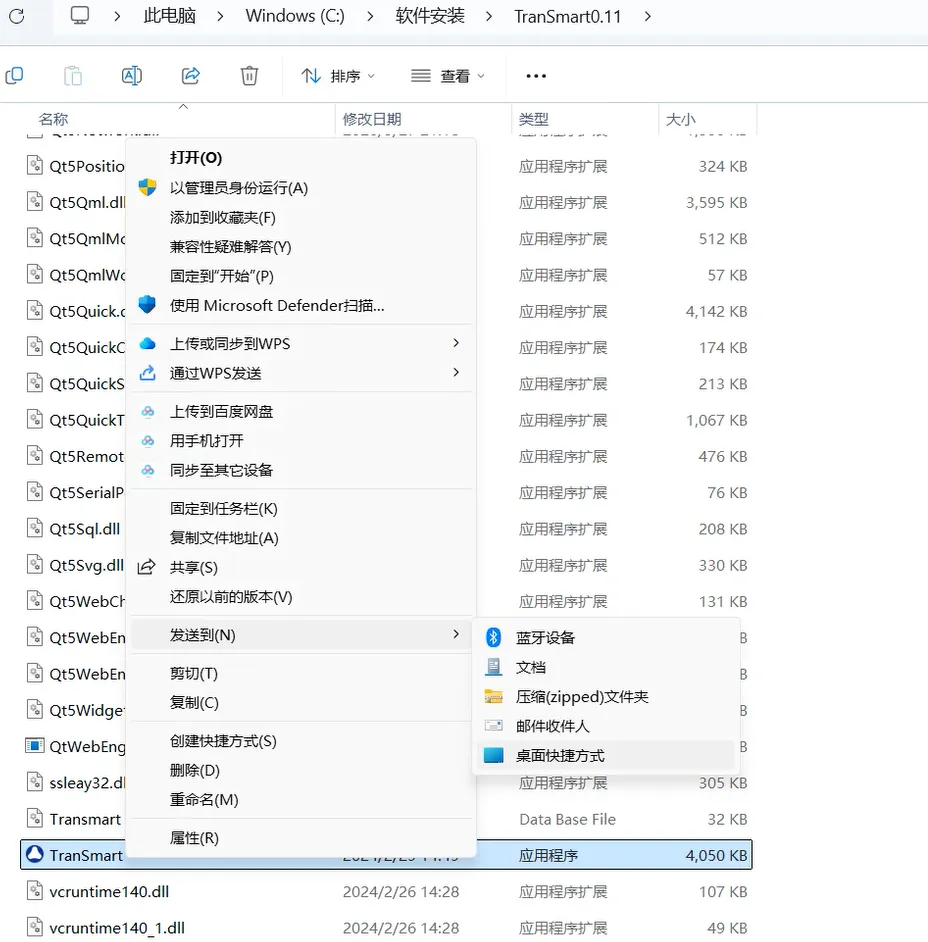Go to Windows (C:) in breadcrumb

click(x=295, y=16)
